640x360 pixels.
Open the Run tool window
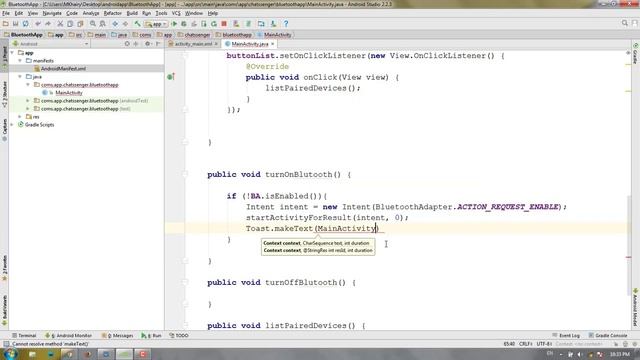coord(151,335)
